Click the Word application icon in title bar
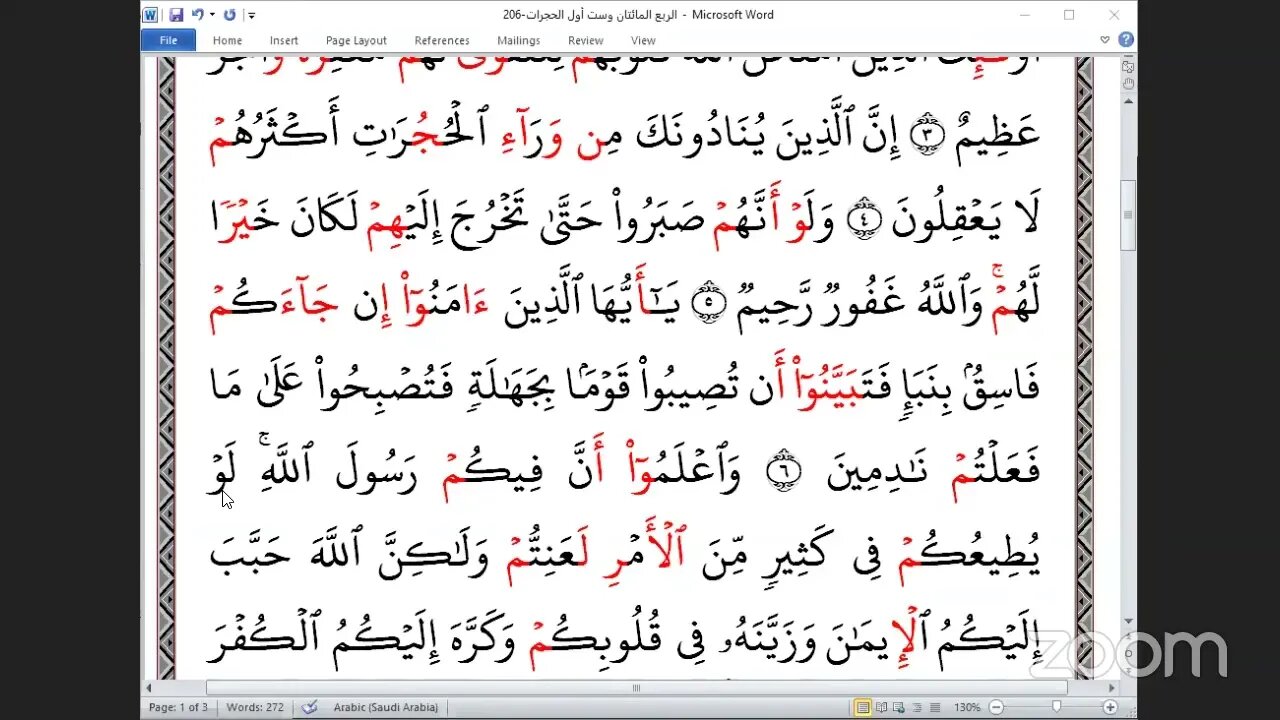 coord(150,15)
